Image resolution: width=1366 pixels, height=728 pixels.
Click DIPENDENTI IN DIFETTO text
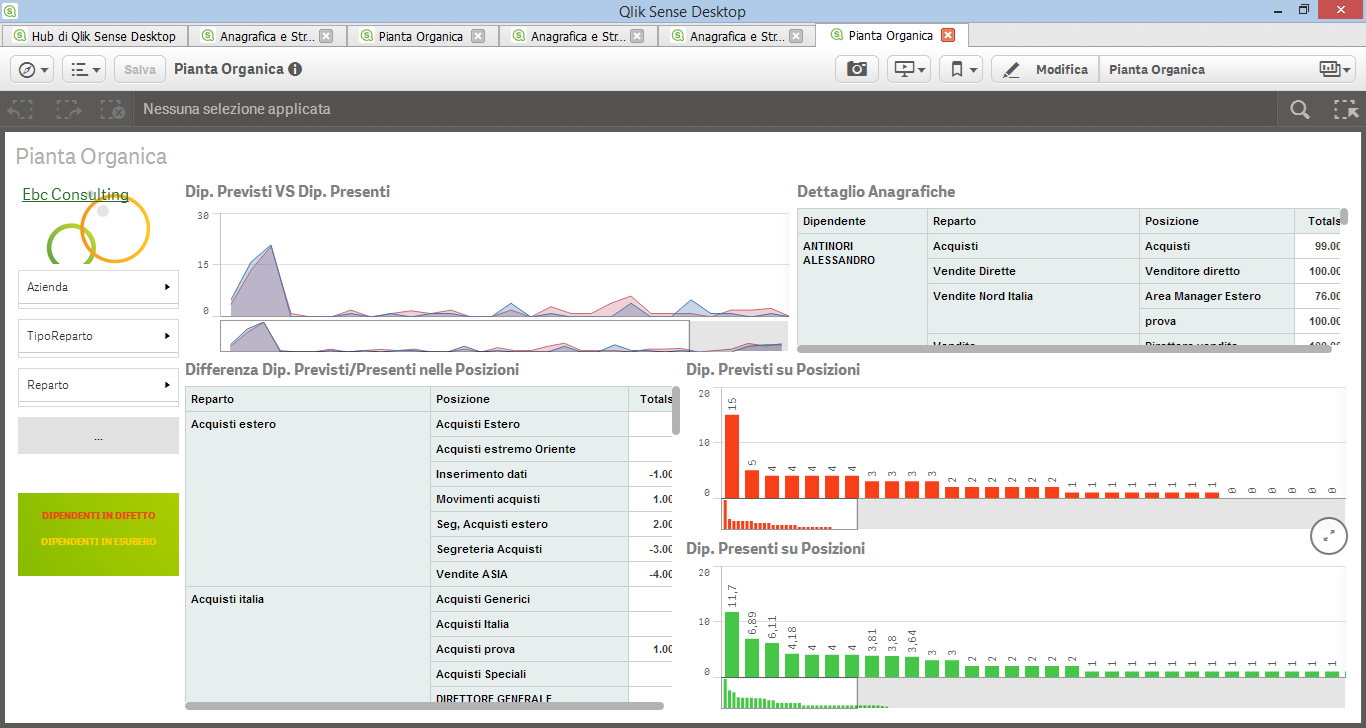[98, 516]
